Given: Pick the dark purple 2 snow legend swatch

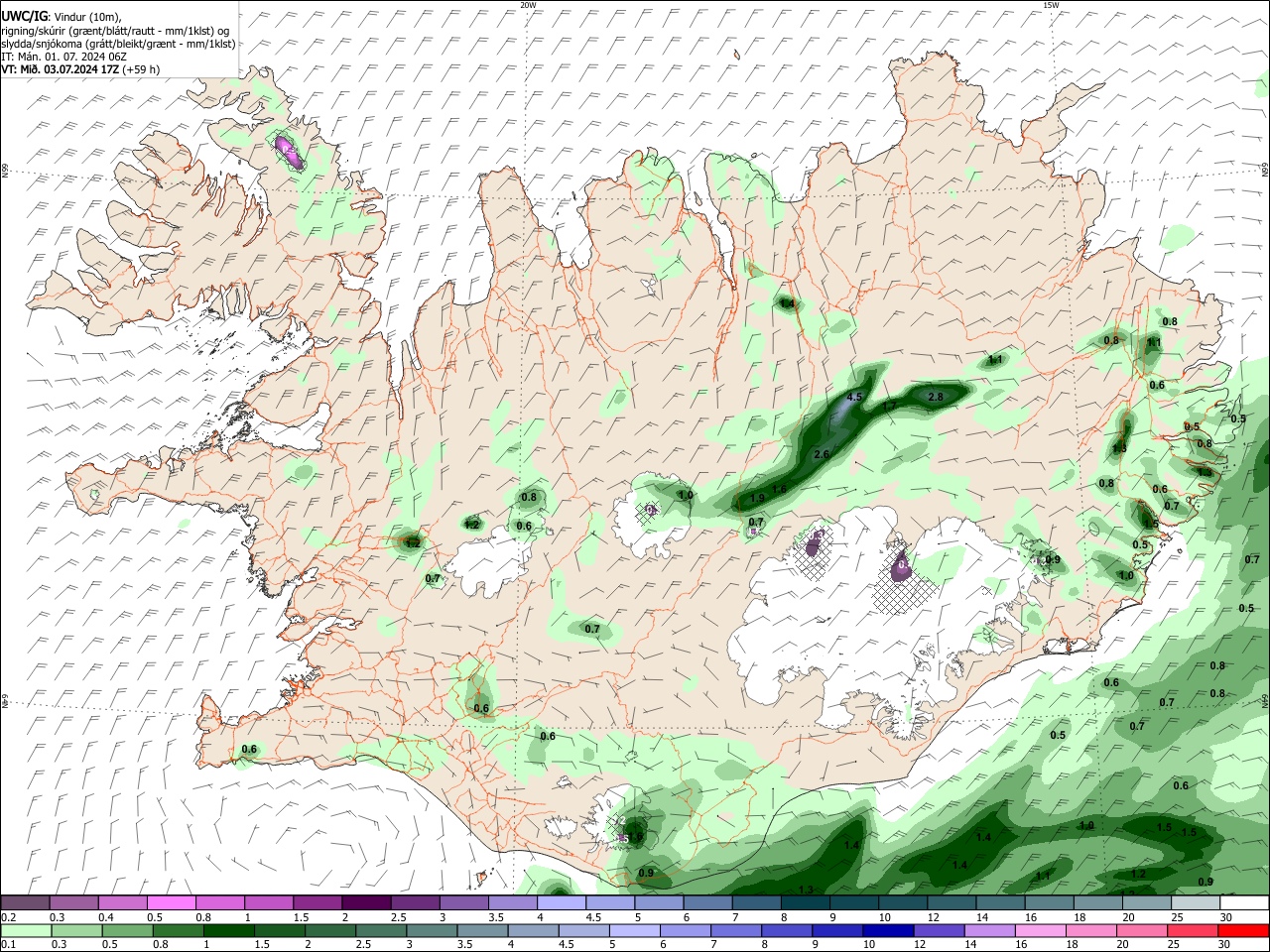Looking at the screenshot, I should pos(366,902).
